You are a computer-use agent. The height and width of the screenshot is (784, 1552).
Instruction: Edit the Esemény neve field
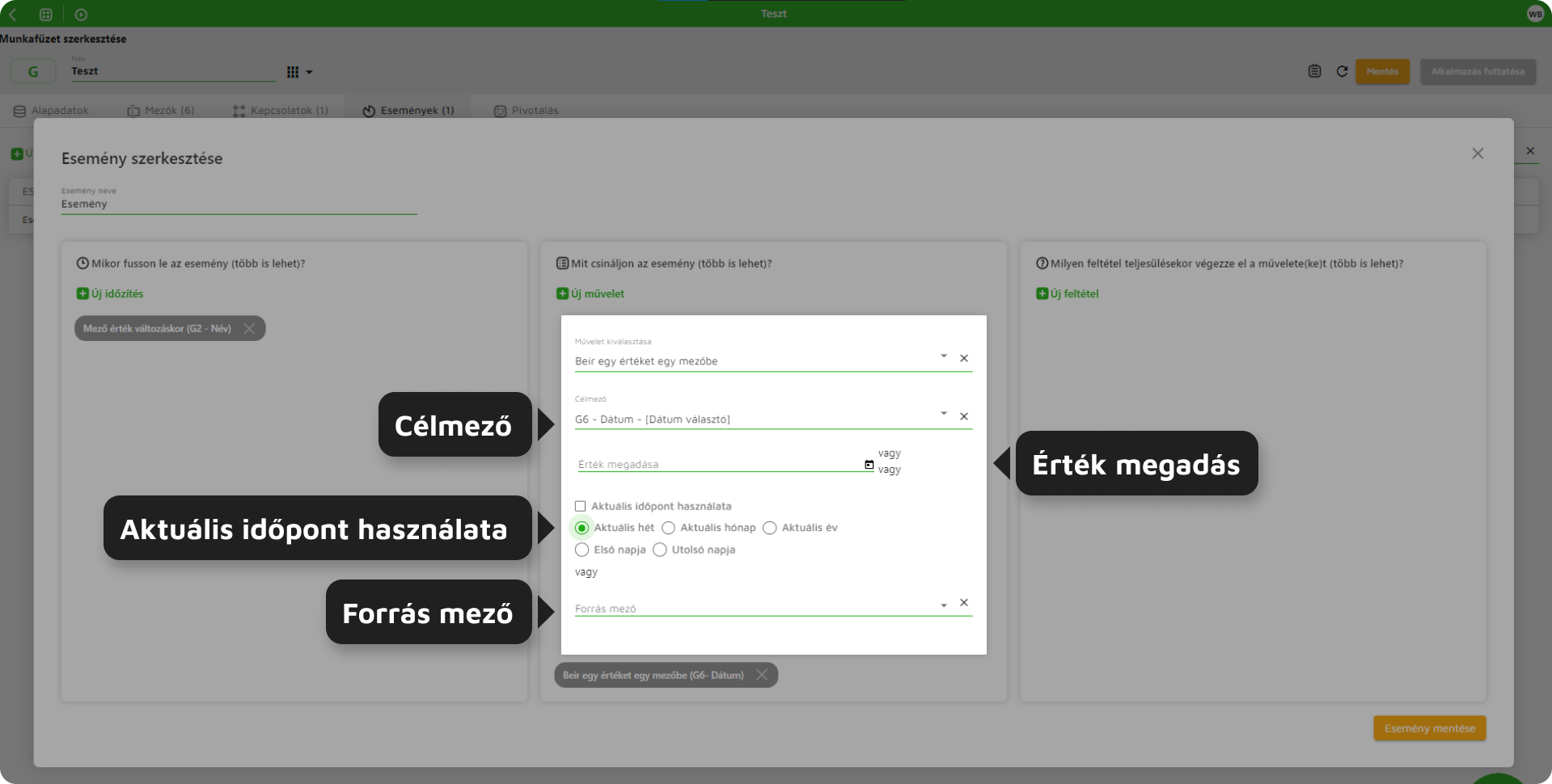pos(239,204)
